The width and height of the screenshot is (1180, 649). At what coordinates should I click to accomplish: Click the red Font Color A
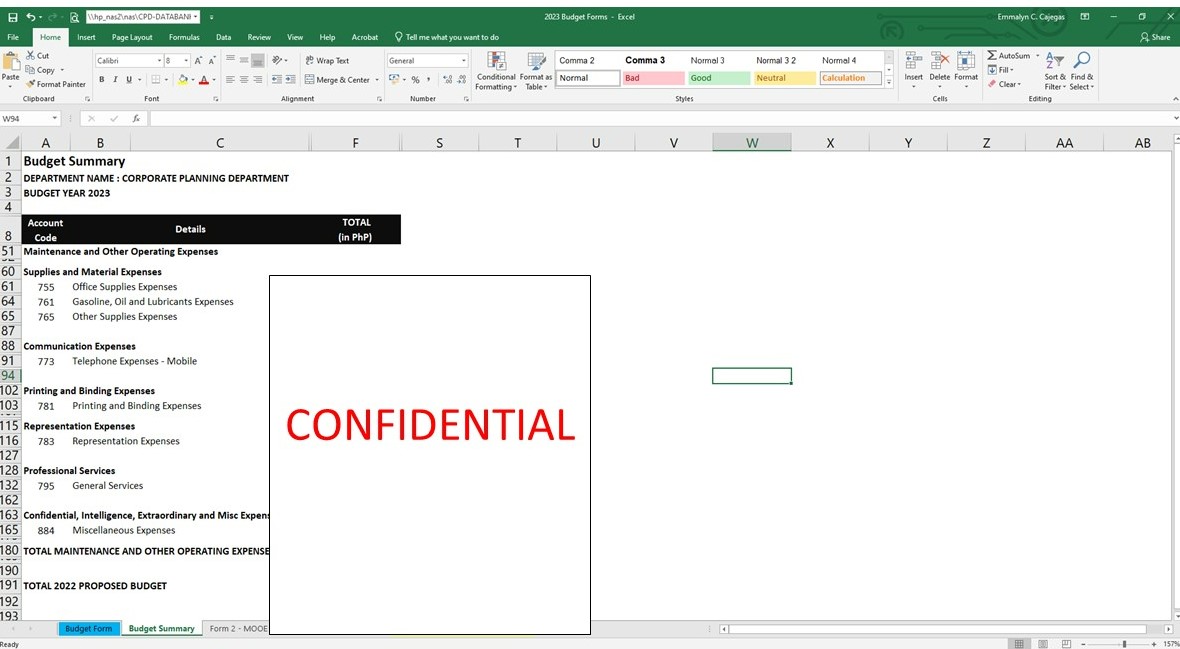204,80
